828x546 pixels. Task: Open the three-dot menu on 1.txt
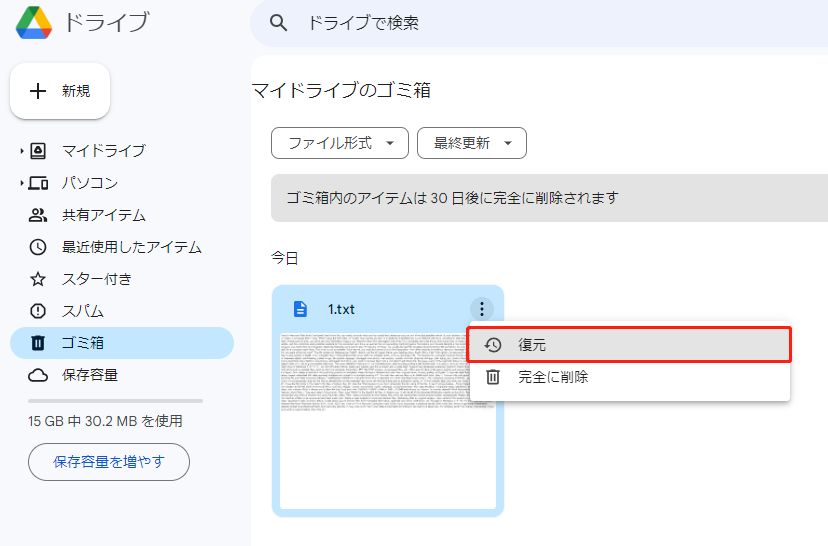coord(482,309)
